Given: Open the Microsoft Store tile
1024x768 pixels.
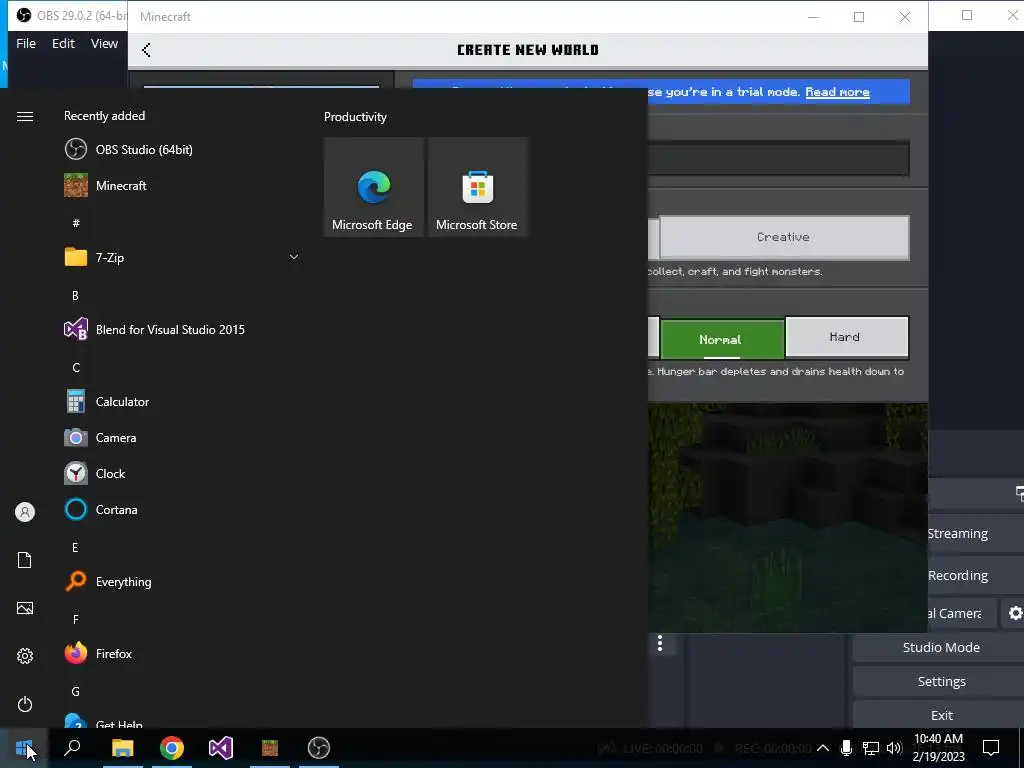Looking at the screenshot, I should pyautogui.click(x=477, y=187).
